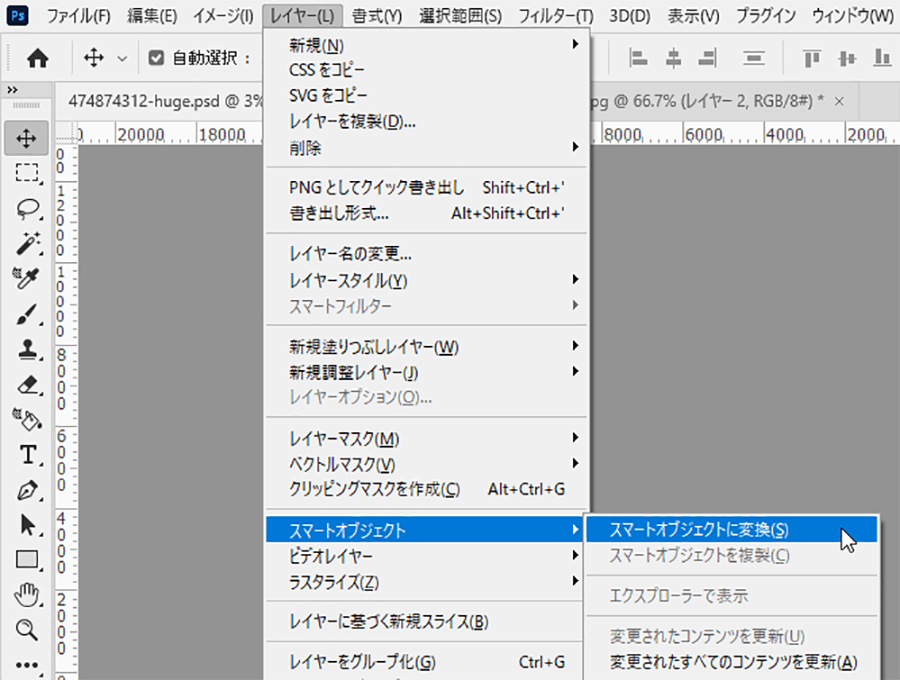Open the ウィンドウ(W) menu
Image resolution: width=900 pixels, height=680 pixels.
pos(852,15)
